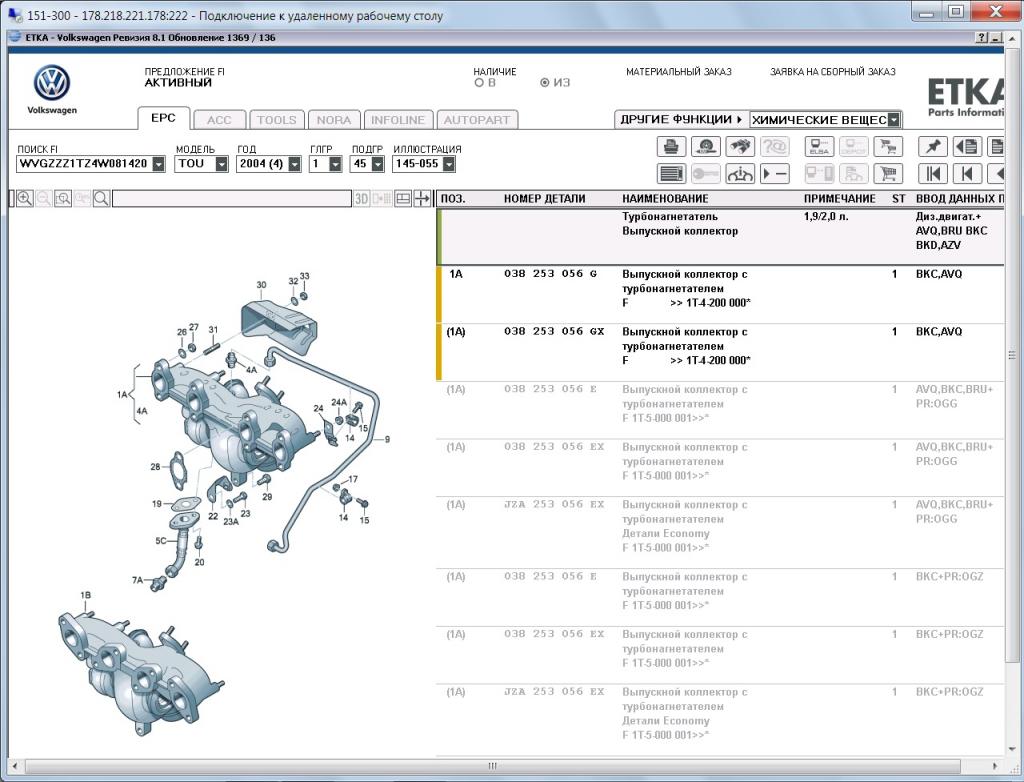
Task: Click the ПОЗ. column header
Action: tap(453, 199)
